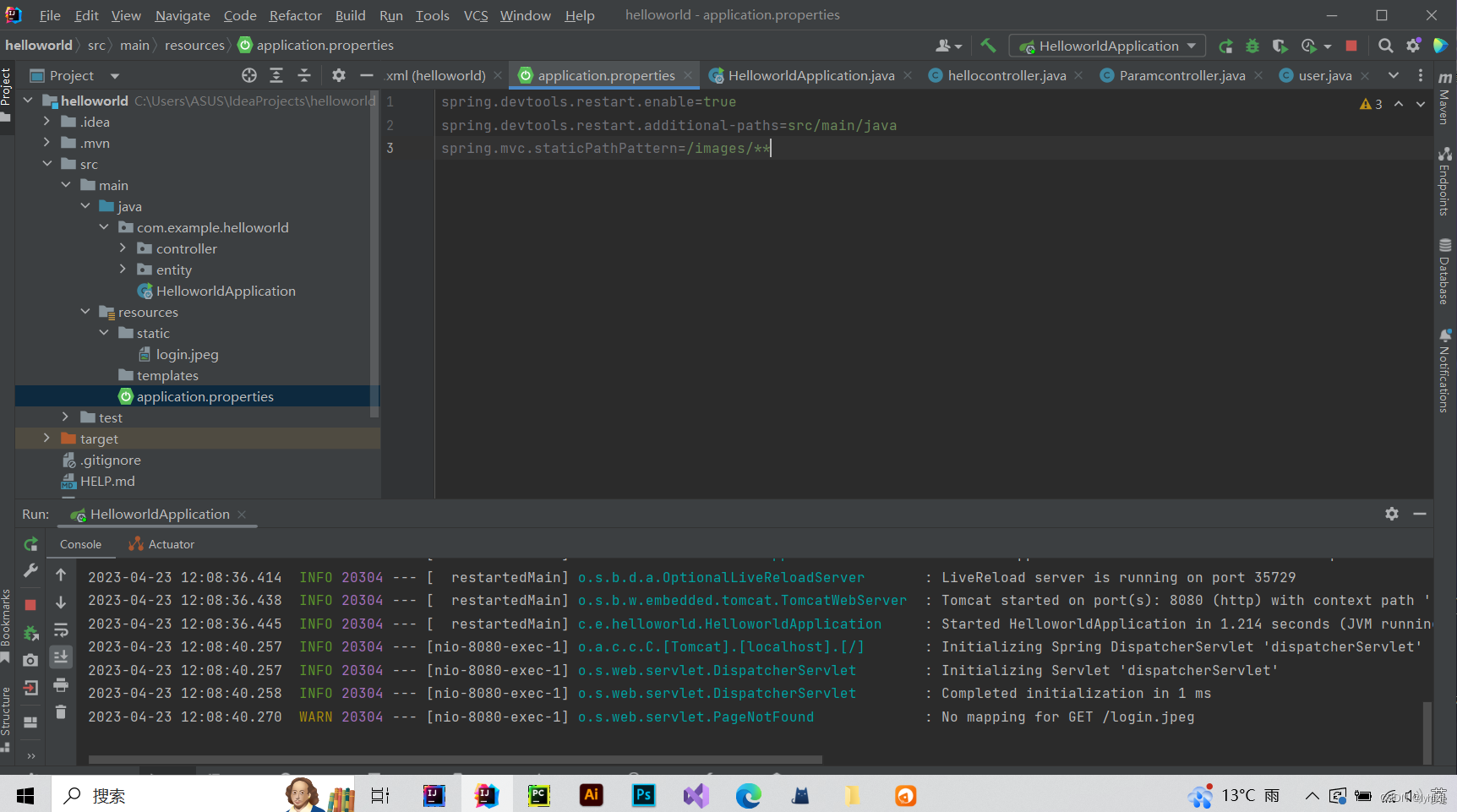The width and height of the screenshot is (1457, 812).
Task: Open search everywhere with the magnifier icon
Action: pos(1385,46)
